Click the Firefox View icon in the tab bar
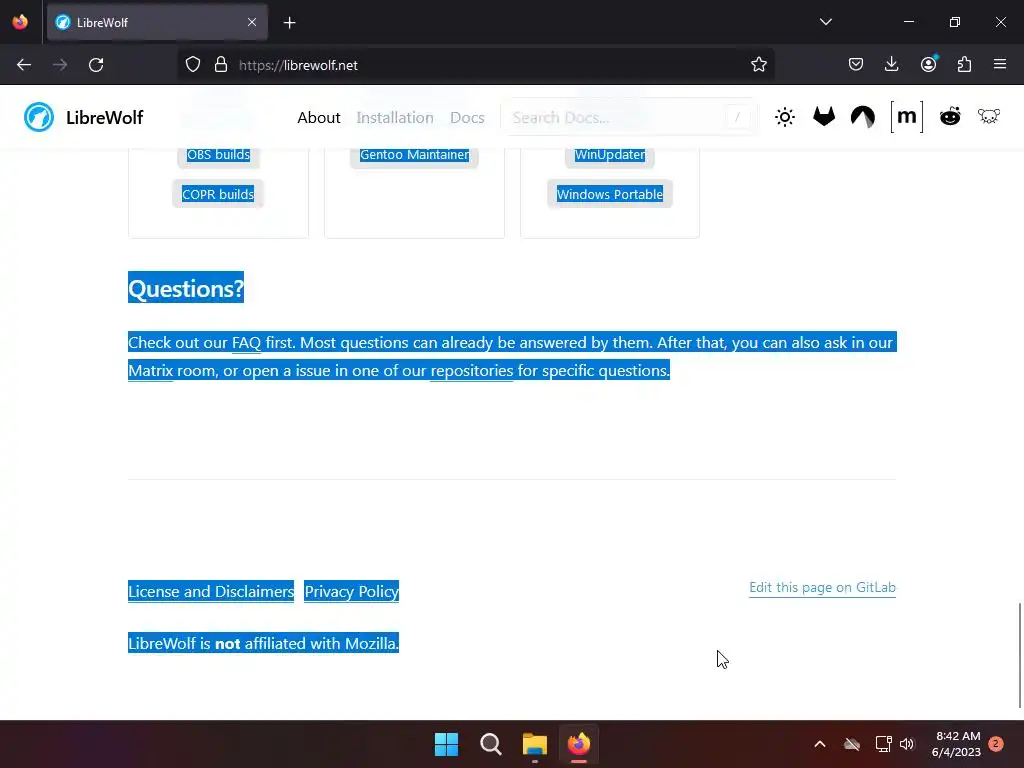This screenshot has height=768, width=1024. tap(20, 22)
